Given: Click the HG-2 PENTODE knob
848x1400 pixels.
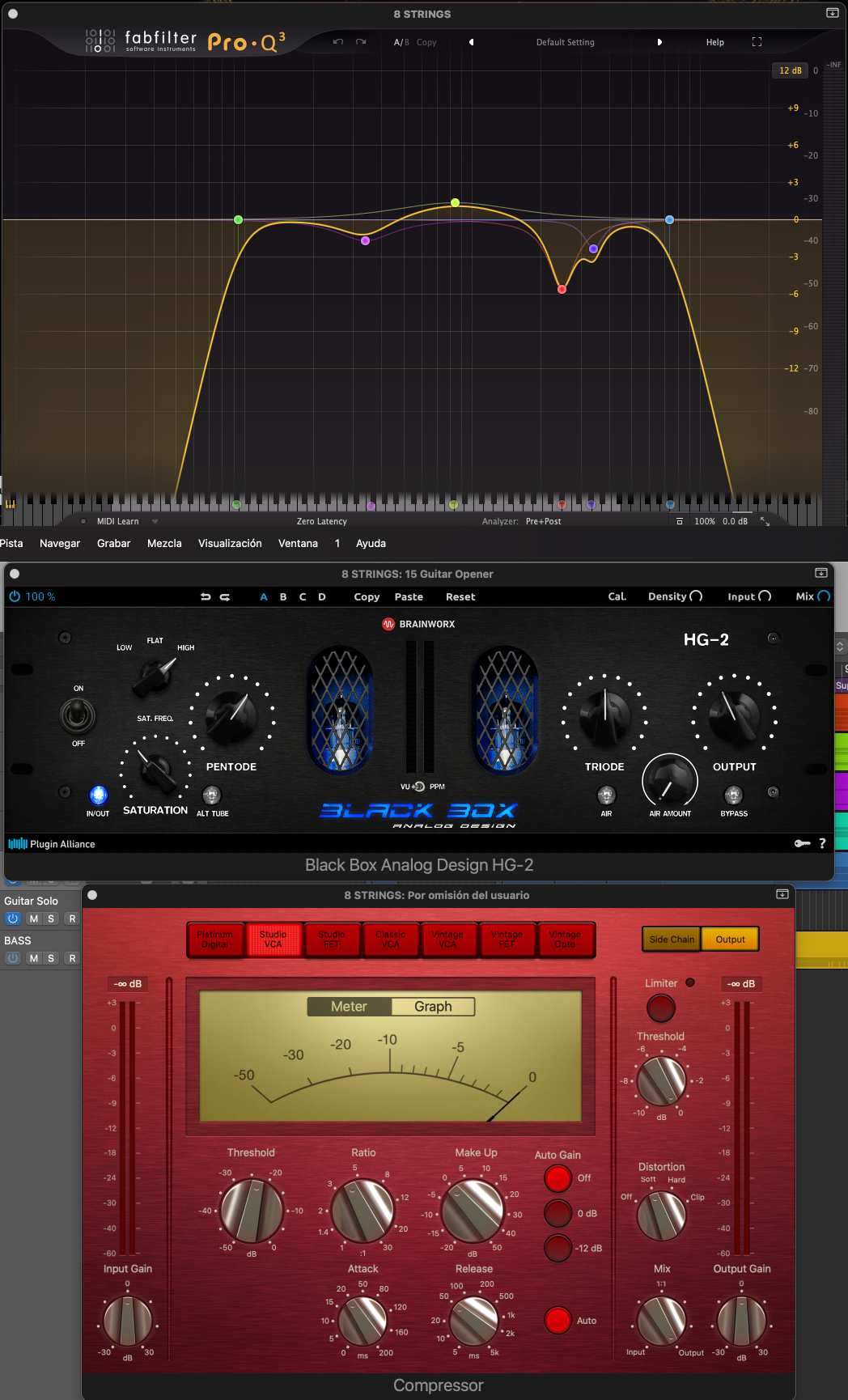Looking at the screenshot, I should tap(231, 716).
